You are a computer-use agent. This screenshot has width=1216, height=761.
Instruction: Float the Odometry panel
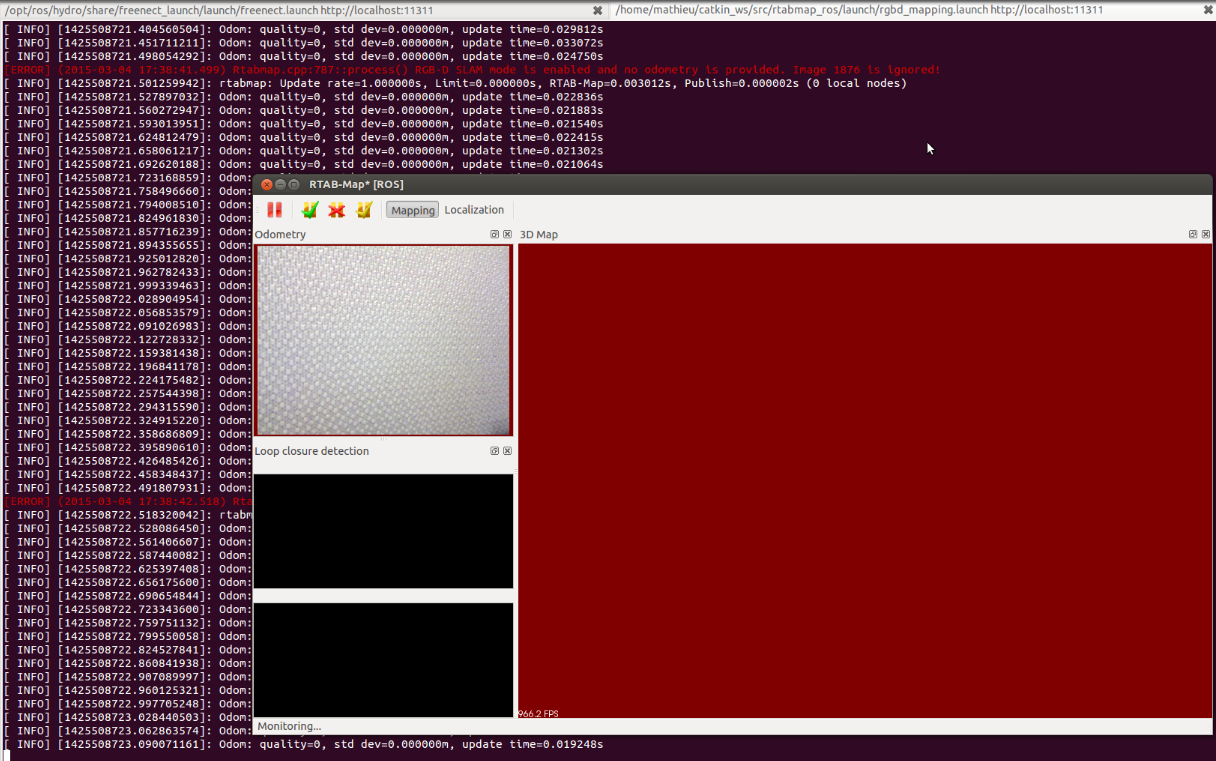495,234
